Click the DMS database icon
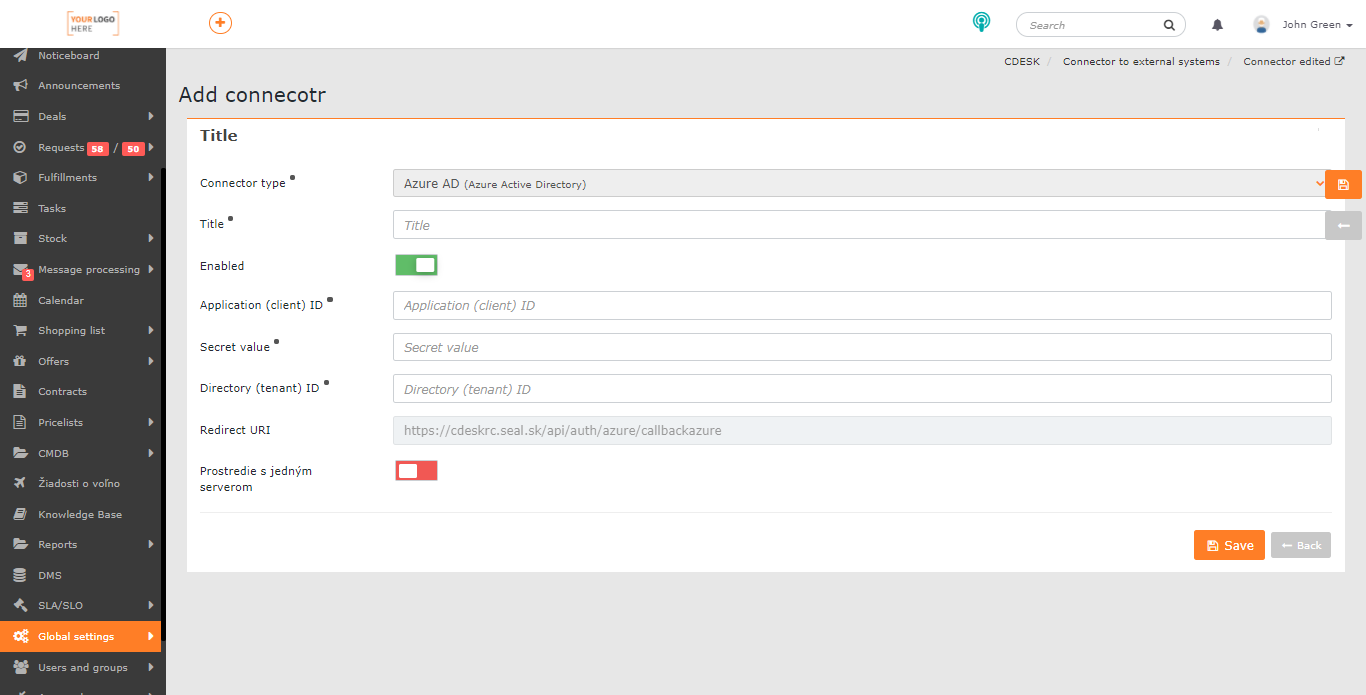 point(20,575)
